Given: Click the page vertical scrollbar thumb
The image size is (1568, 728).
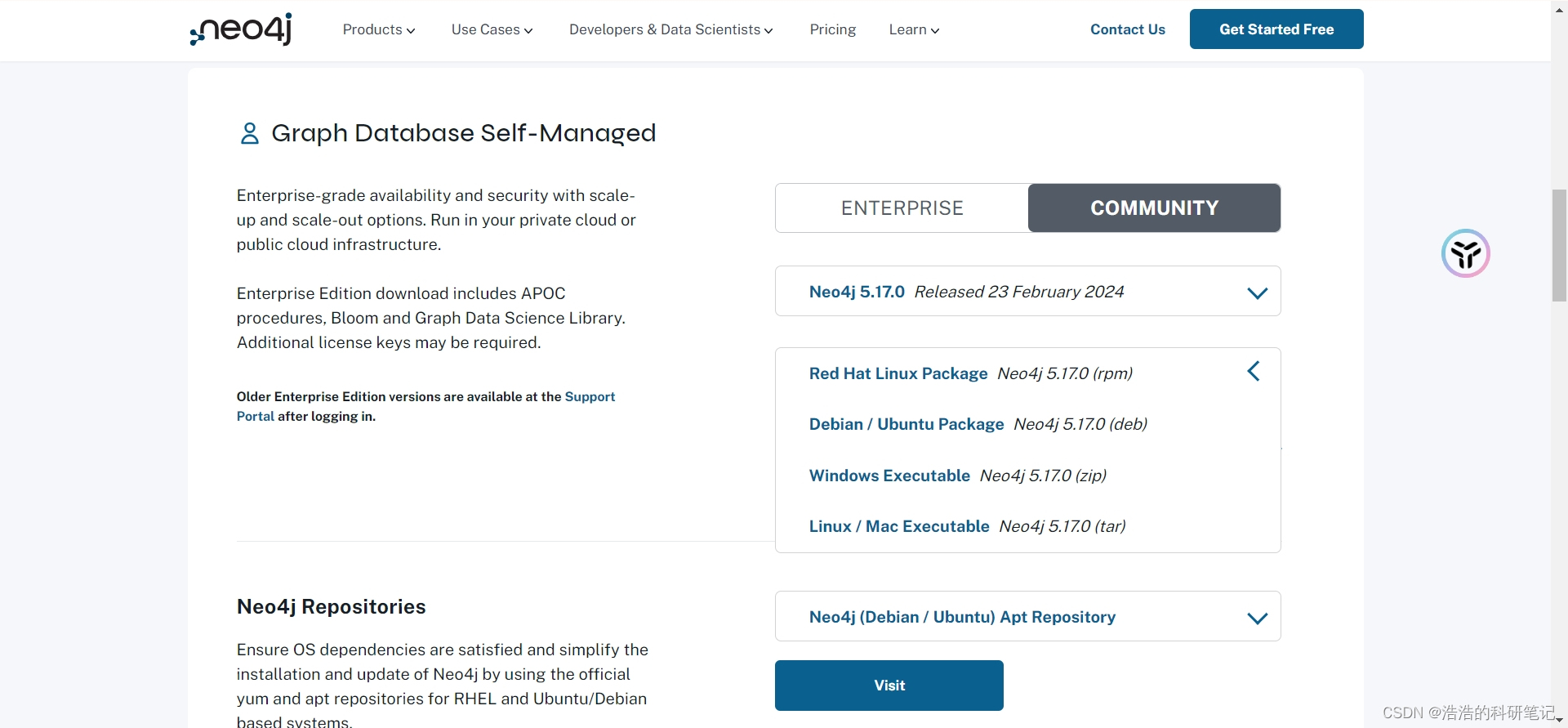Looking at the screenshot, I should click(x=1559, y=245).
